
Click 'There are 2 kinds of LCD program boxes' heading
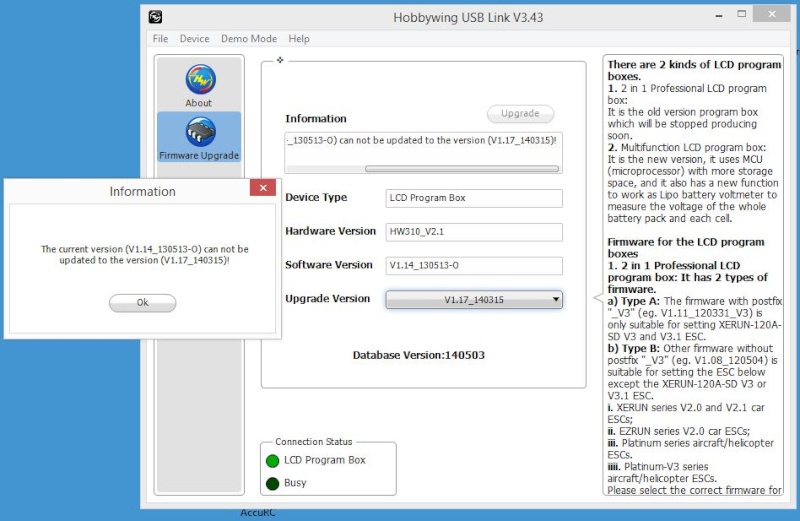click(694, 70)
